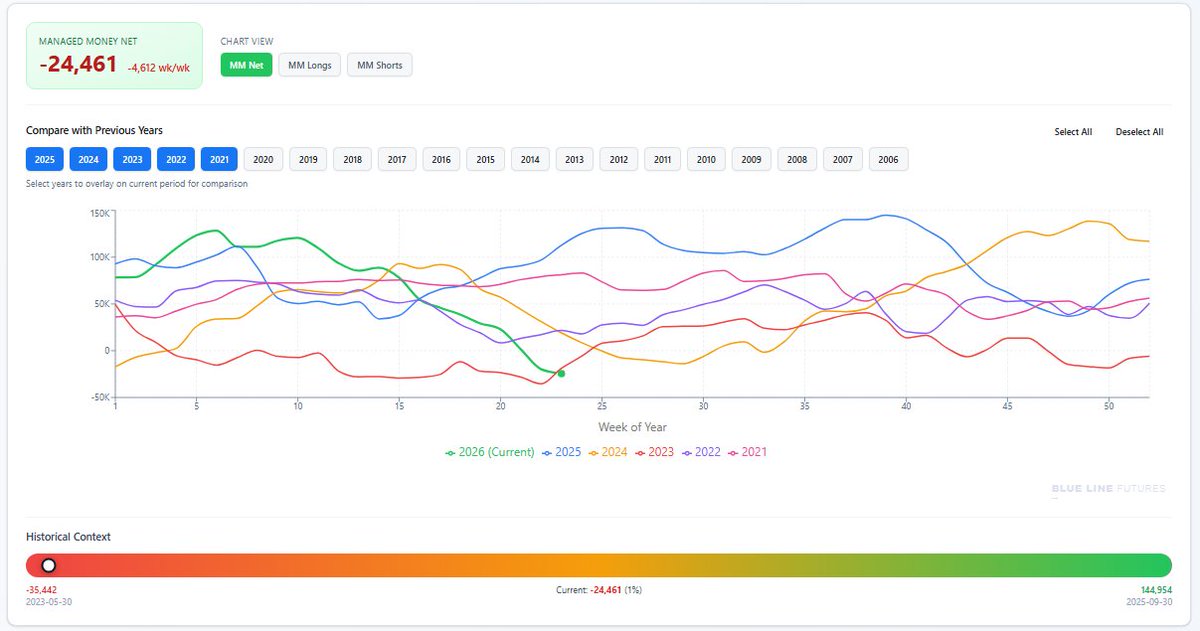Image resolution: width=1200 pixels, height=631 pixels.
Task: Deselect the 2023 year toggle
Action: 133,159
